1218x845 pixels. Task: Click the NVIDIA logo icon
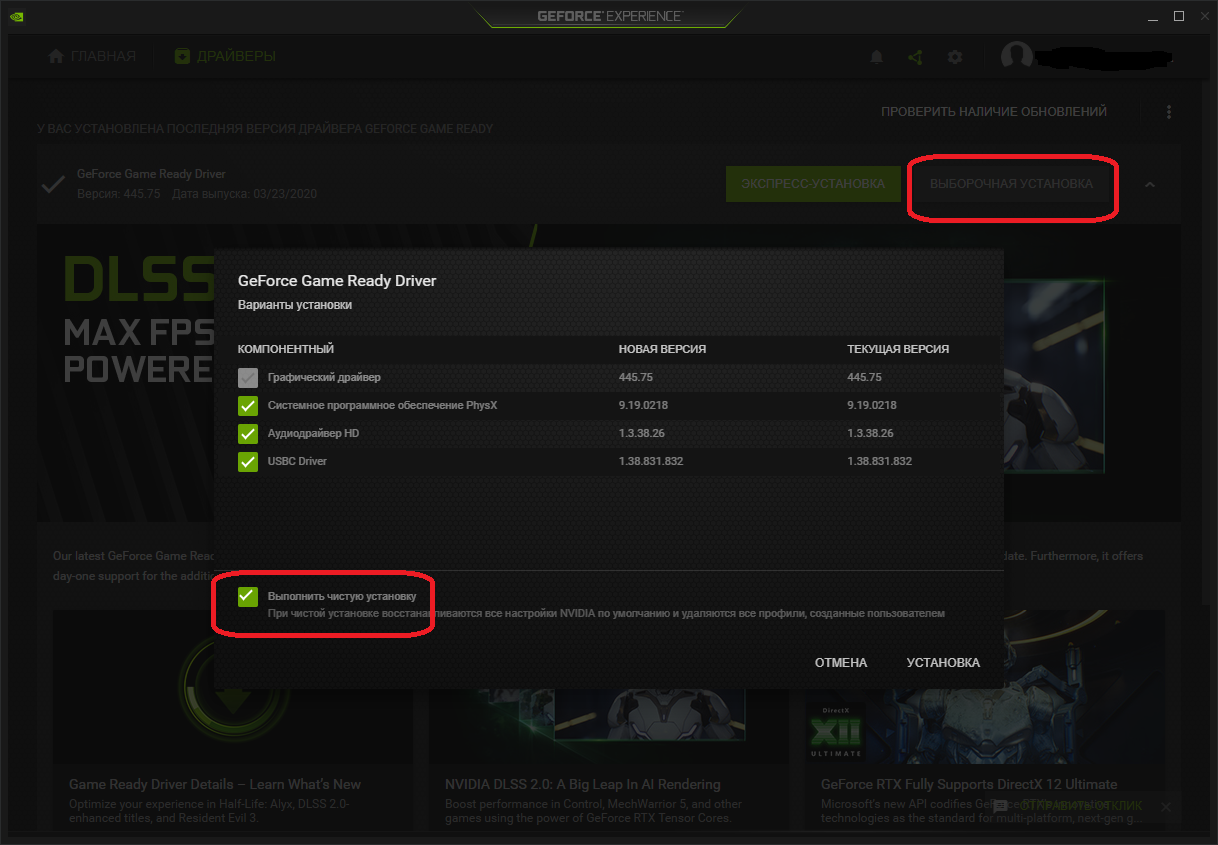coord(17,16)
